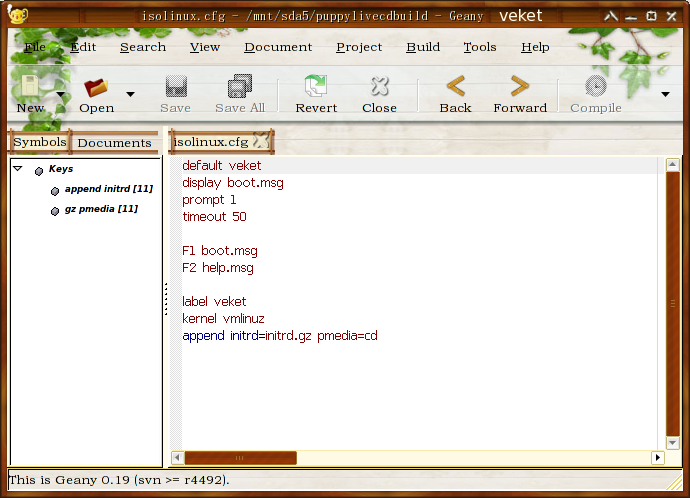Switch to the Documents sidebar tab
690x498 pixels.
(114, 143)
